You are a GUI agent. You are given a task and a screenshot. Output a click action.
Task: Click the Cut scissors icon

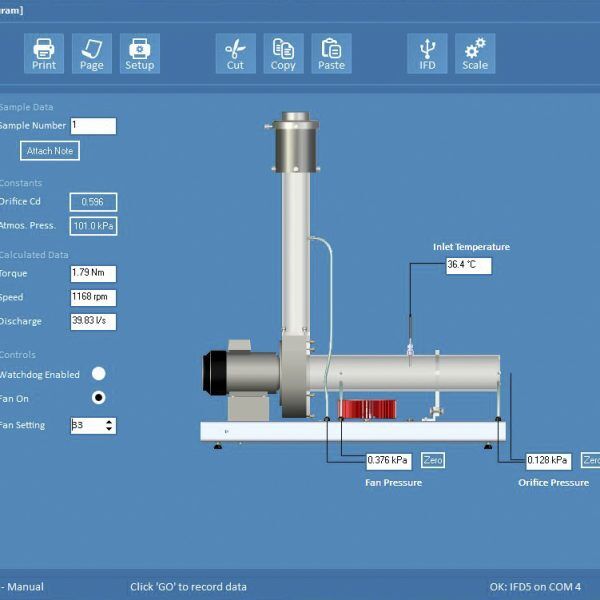click(x=235, y=53)
